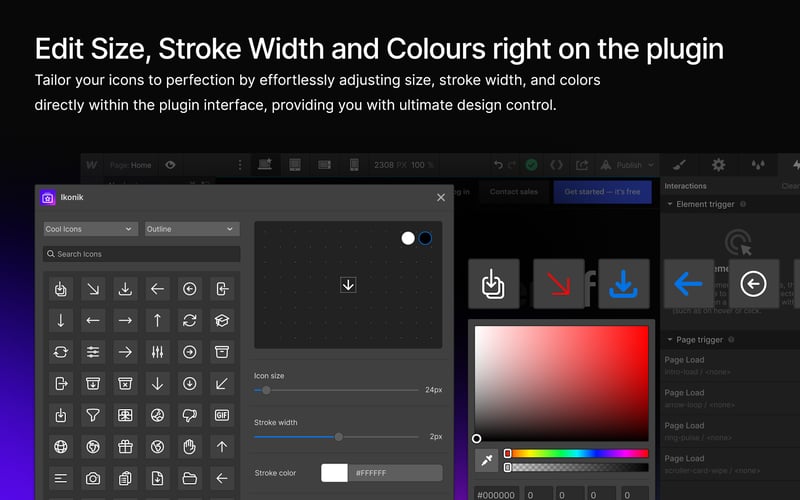This screenshot has width=800, height=500.
Task: Click the rainbow hue slider
Action: tap(577, 454)
